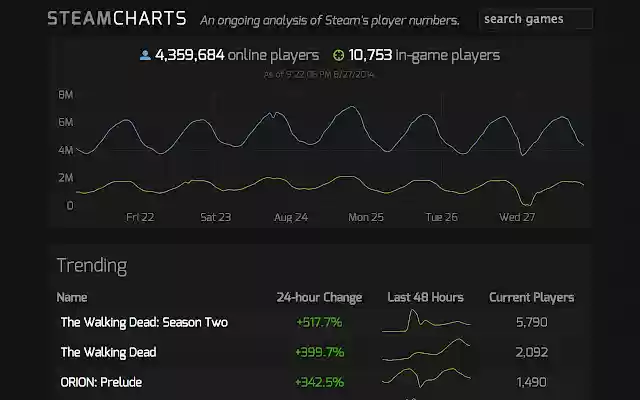Click Walking Dead: Season Two sparkline chart
Image resolution: width=640 pixels, height=400 pixels.
[x=426, y=321]
